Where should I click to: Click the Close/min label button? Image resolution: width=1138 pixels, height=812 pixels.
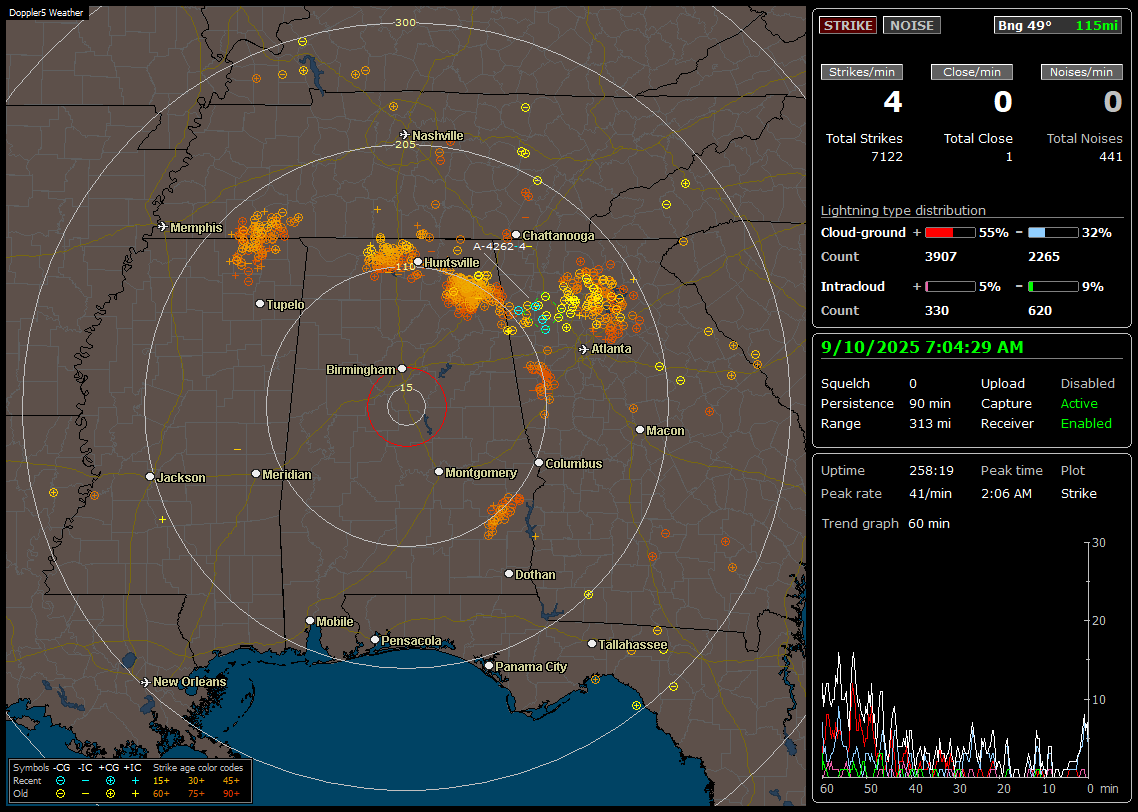click(x=972, y=72)
